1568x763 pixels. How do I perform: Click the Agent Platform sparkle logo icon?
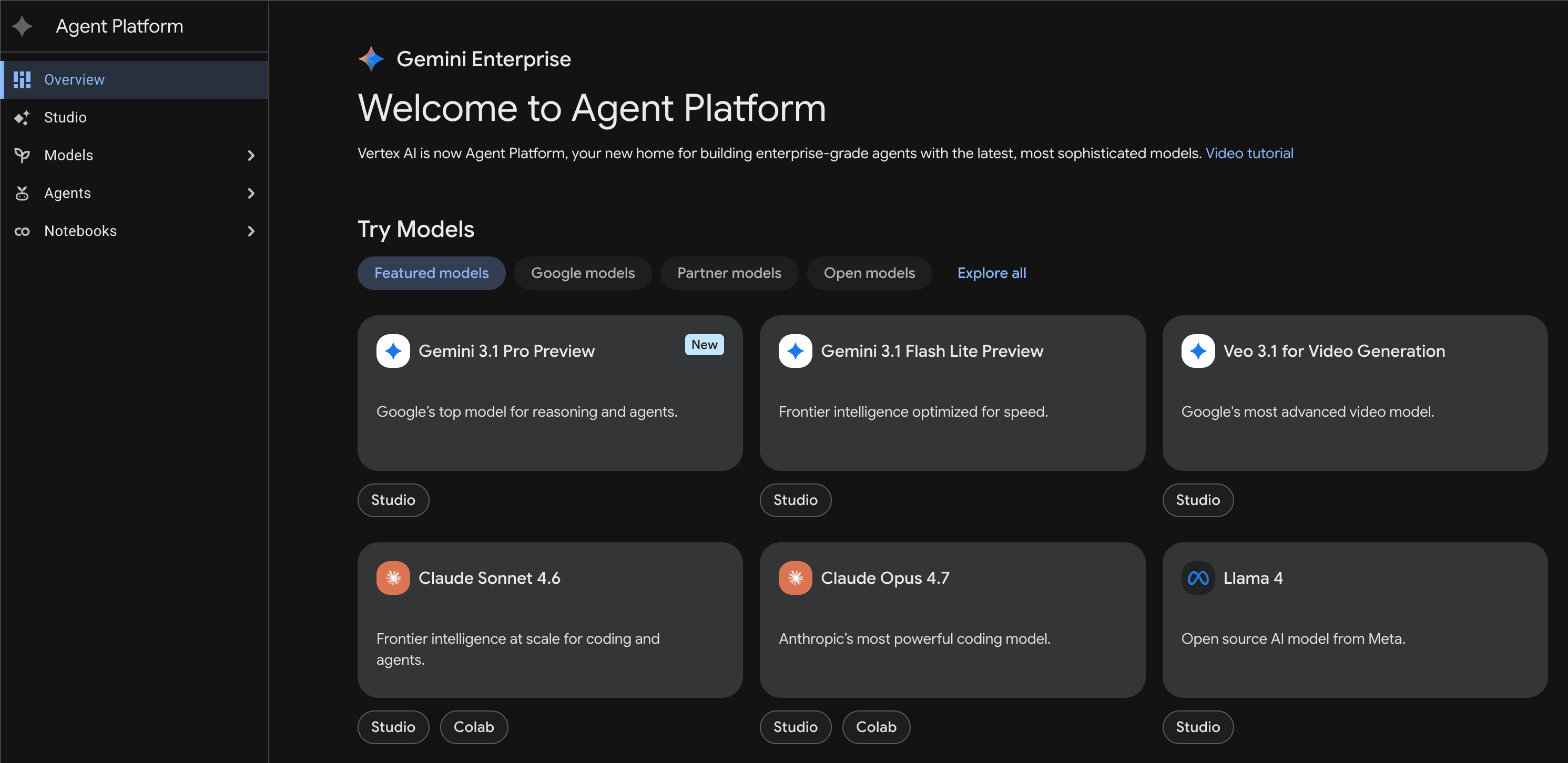[x=23, y=26]
